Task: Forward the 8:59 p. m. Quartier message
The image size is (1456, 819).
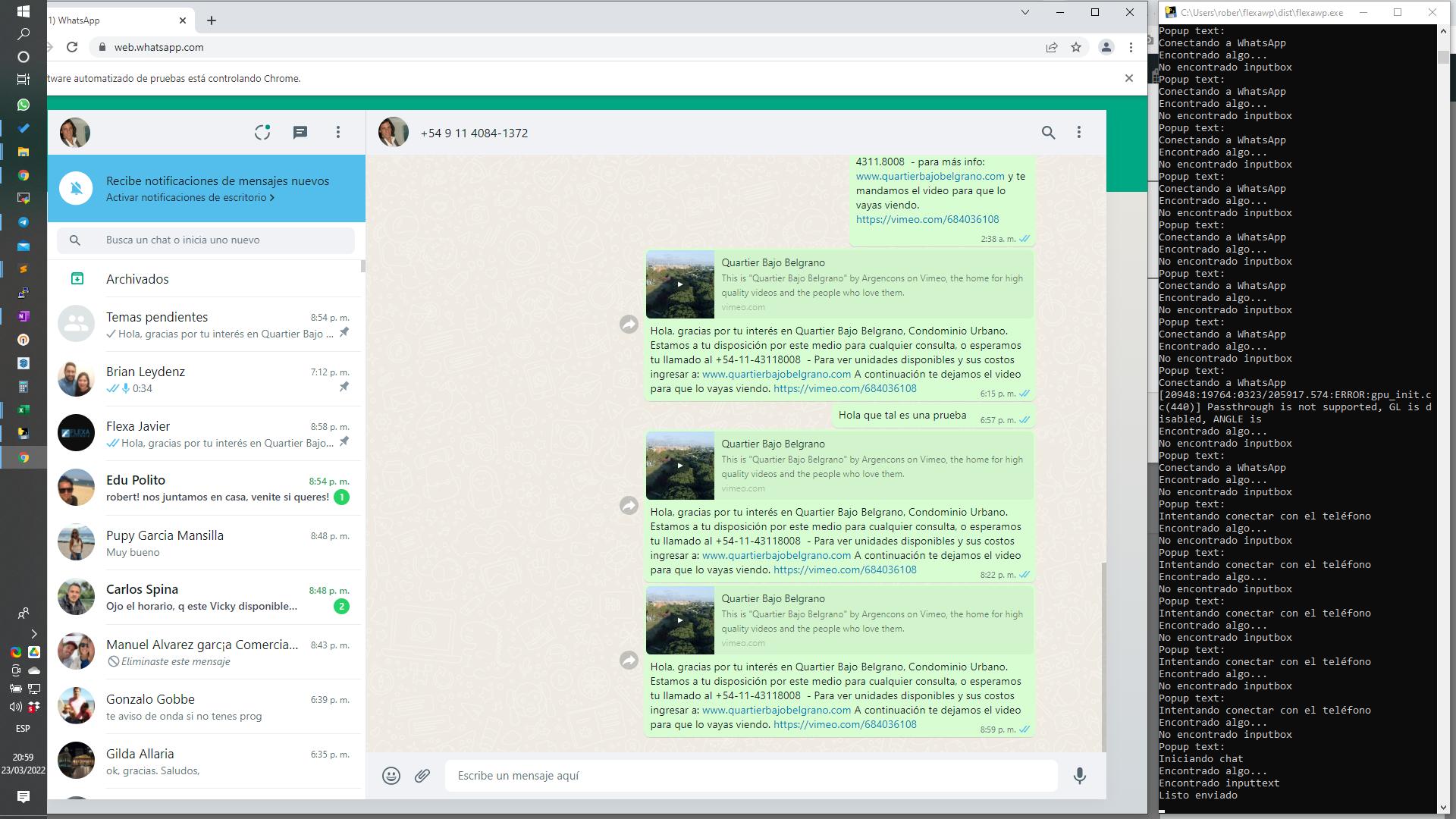Action: (x=629, y=661)
